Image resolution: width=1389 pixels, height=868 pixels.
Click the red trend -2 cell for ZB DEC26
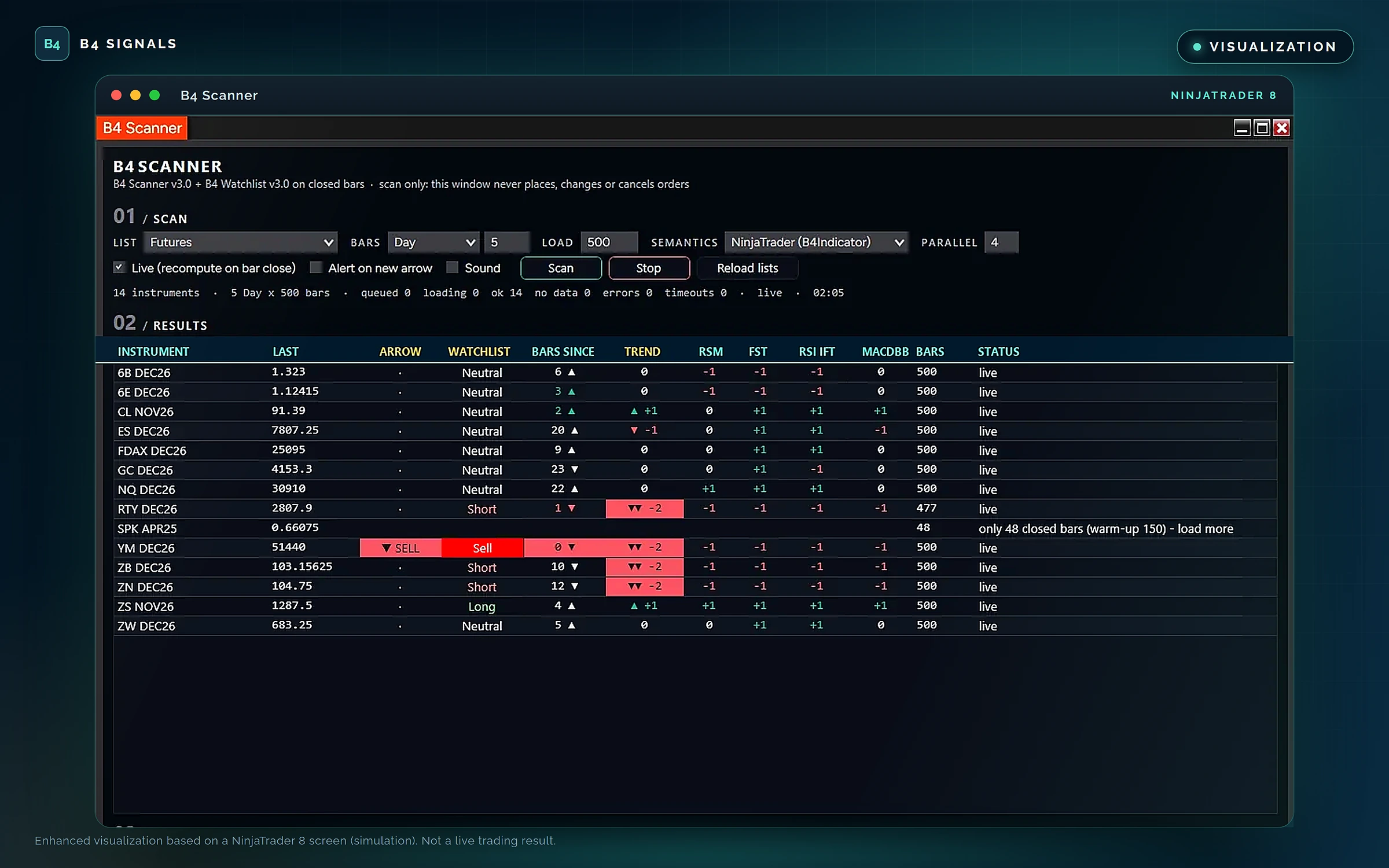coord(644,567)
